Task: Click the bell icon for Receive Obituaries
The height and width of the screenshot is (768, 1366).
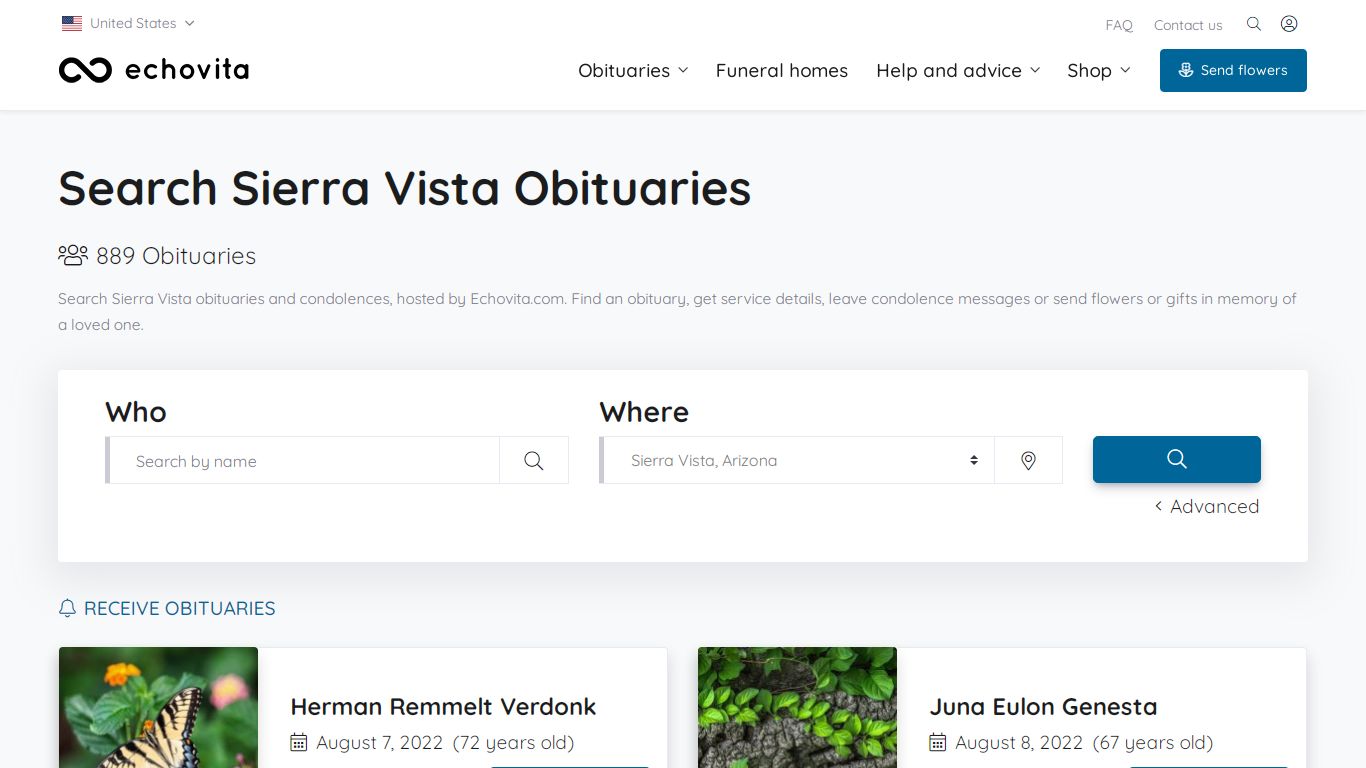Action: coord(68,608)
